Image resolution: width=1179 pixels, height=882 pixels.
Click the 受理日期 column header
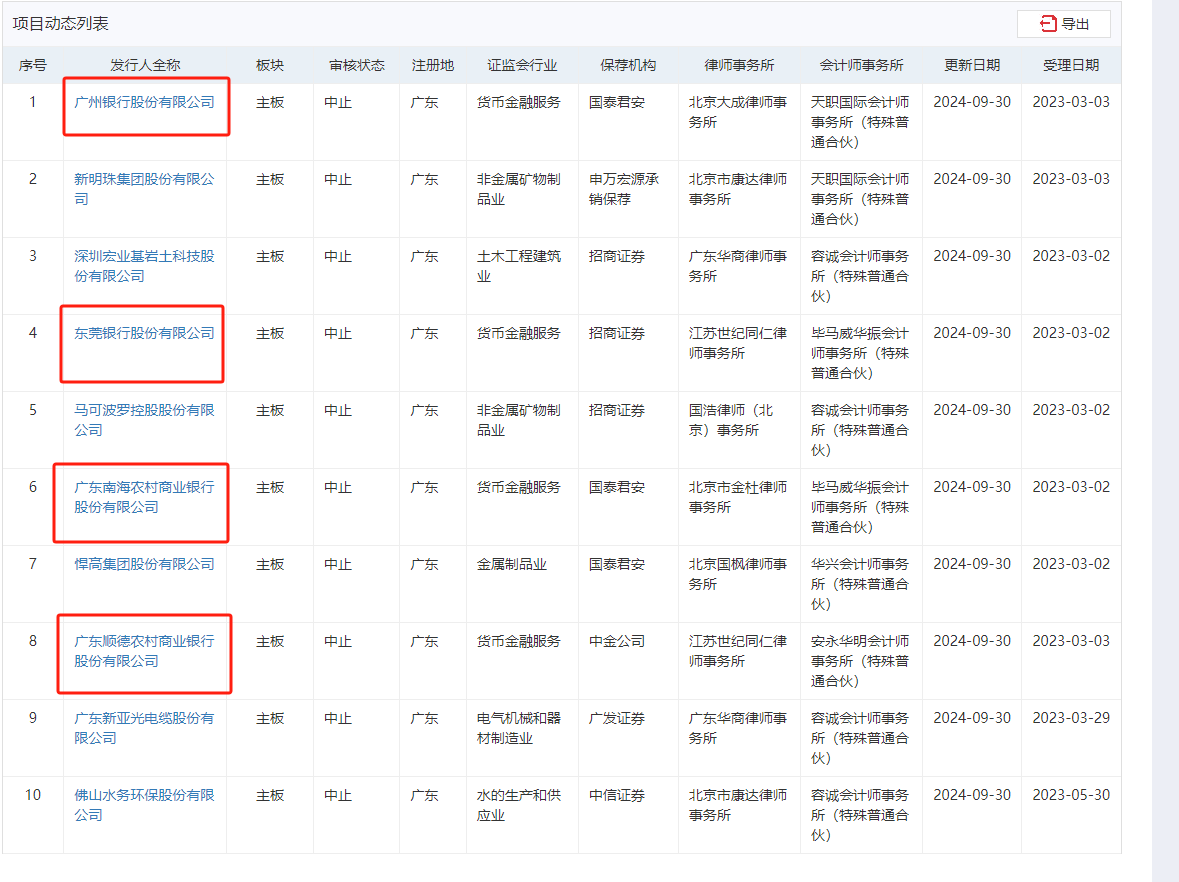pos(1071,65)
